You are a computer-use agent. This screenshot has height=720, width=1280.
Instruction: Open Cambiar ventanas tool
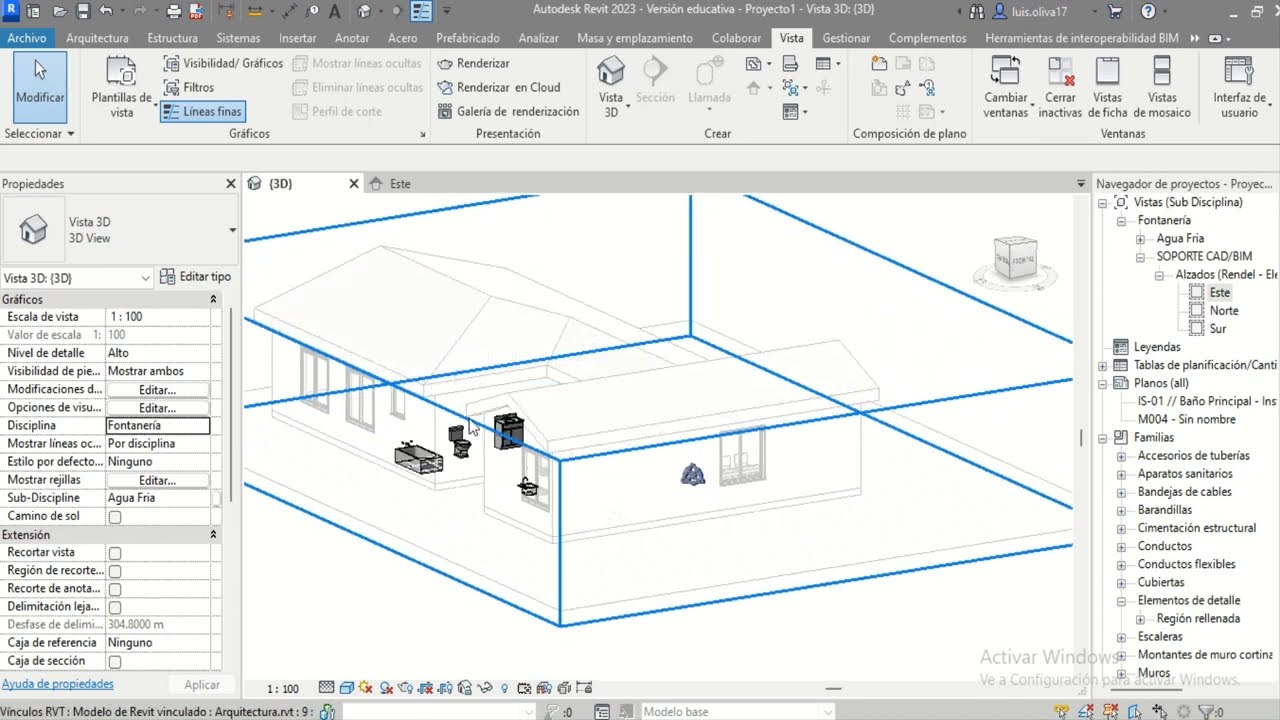(x=1006, y=88)
